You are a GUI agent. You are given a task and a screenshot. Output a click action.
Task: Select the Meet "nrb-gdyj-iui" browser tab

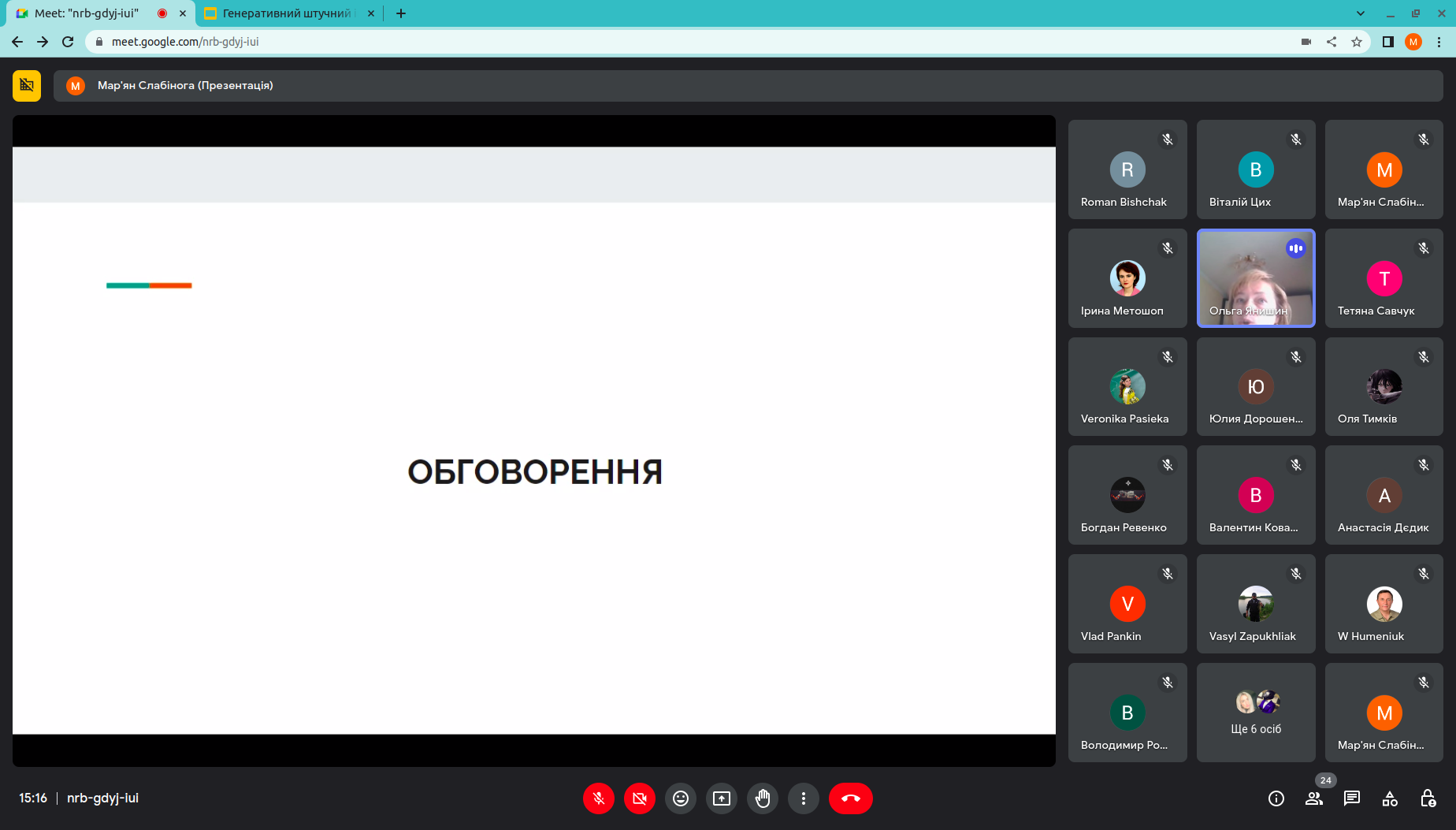click(x=87, y=13)
